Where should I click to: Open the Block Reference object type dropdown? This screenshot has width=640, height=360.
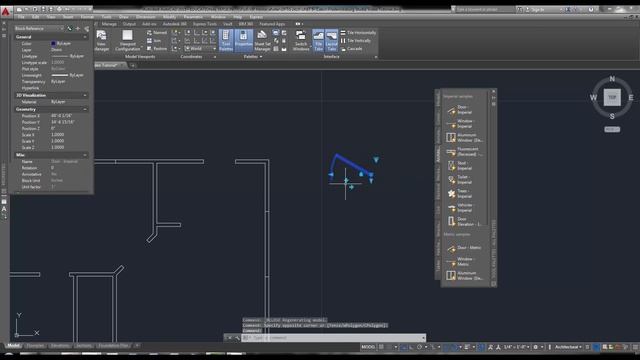39,29
